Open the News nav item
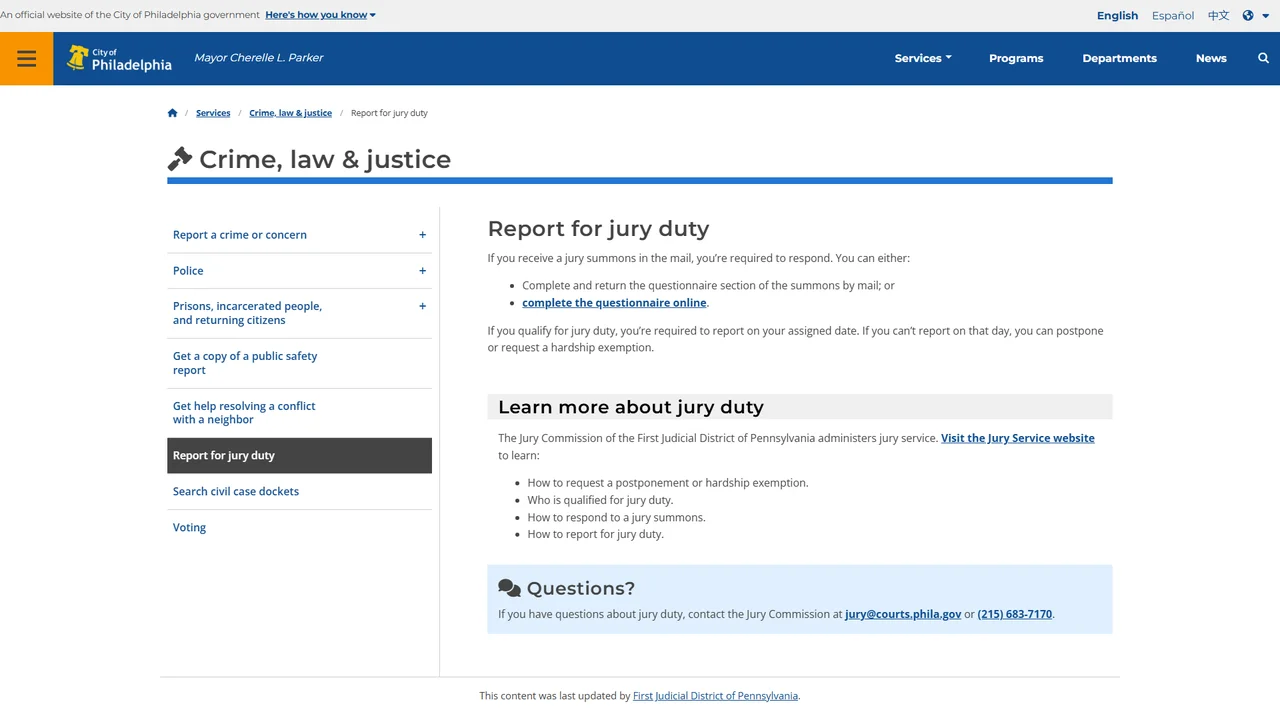Screen dimensions: 1280x720 [1211, 58]
